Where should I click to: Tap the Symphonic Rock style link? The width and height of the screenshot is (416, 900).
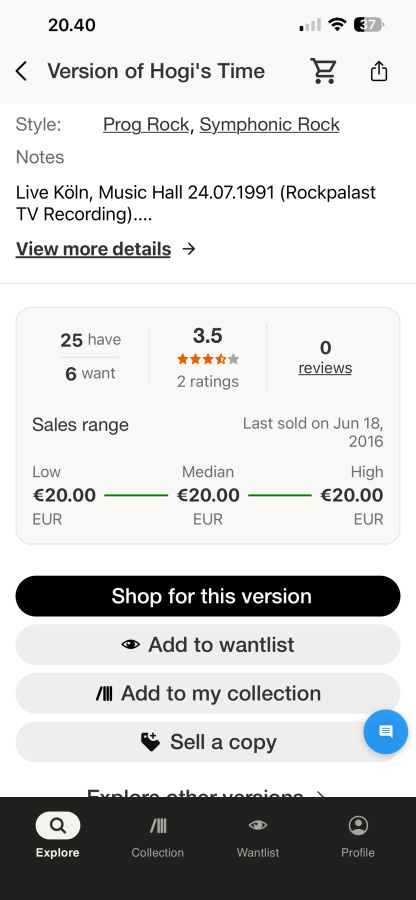coord(270,125)
